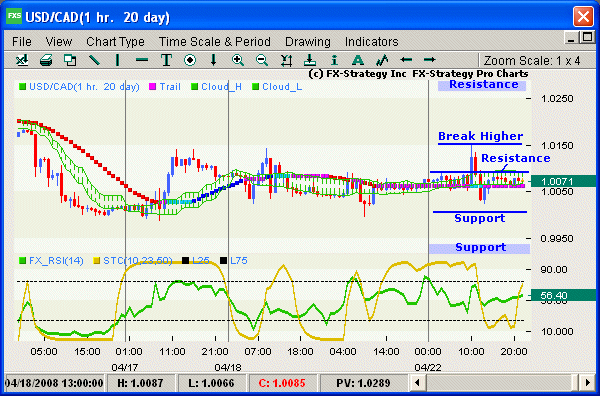Select the circle marker drawing tool
Image resolution: width=600 pixels, height=396 pixels.
(x=190, y=60)
